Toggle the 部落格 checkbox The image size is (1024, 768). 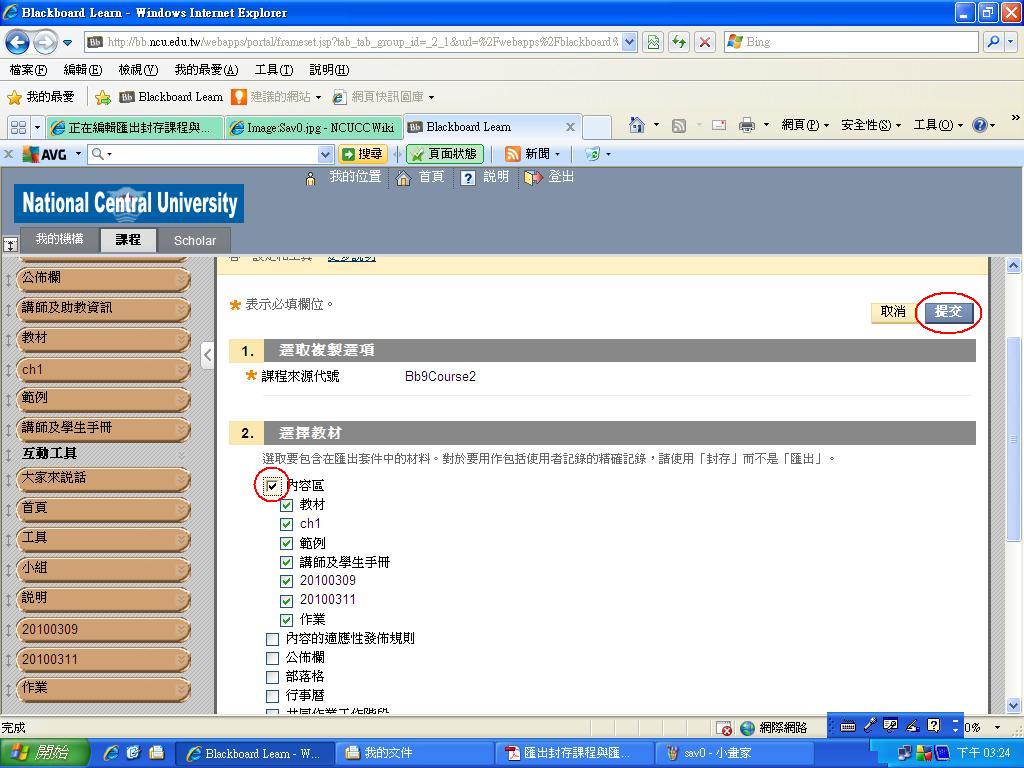point(272,677)
